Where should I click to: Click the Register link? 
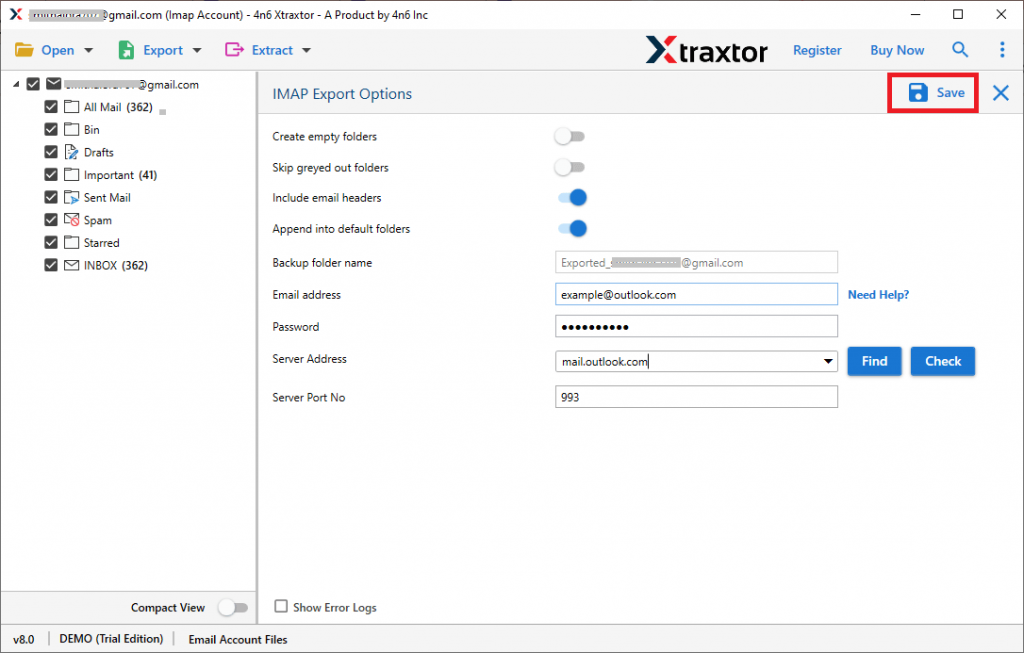tap(817, 50)
